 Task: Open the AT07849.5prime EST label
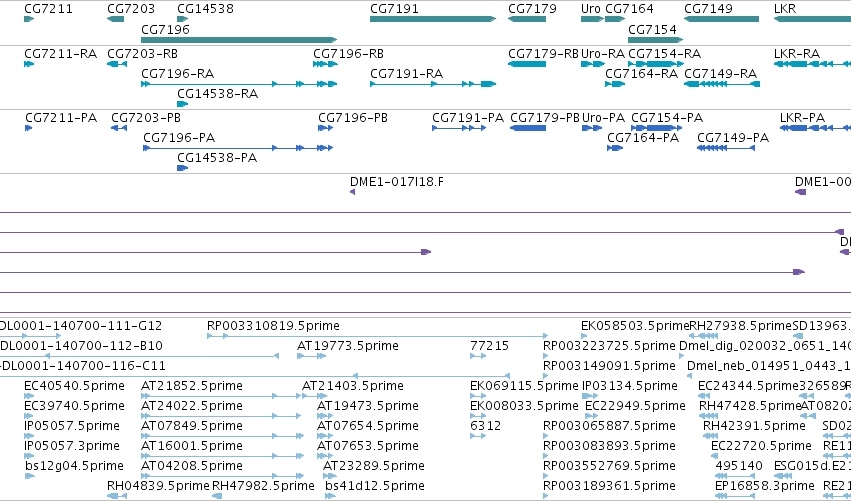192,426
